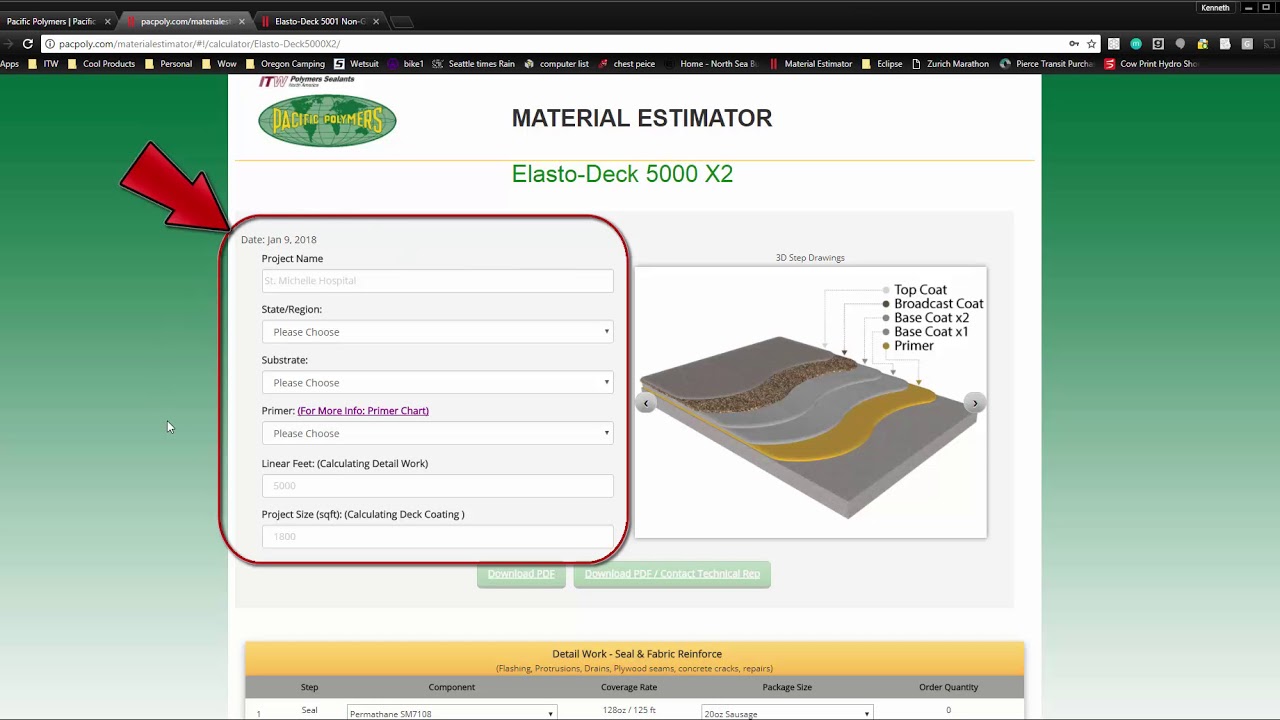Show next 3D step drawing
The height and width of the screenshot is (720, 1280).
coord(975,403)
